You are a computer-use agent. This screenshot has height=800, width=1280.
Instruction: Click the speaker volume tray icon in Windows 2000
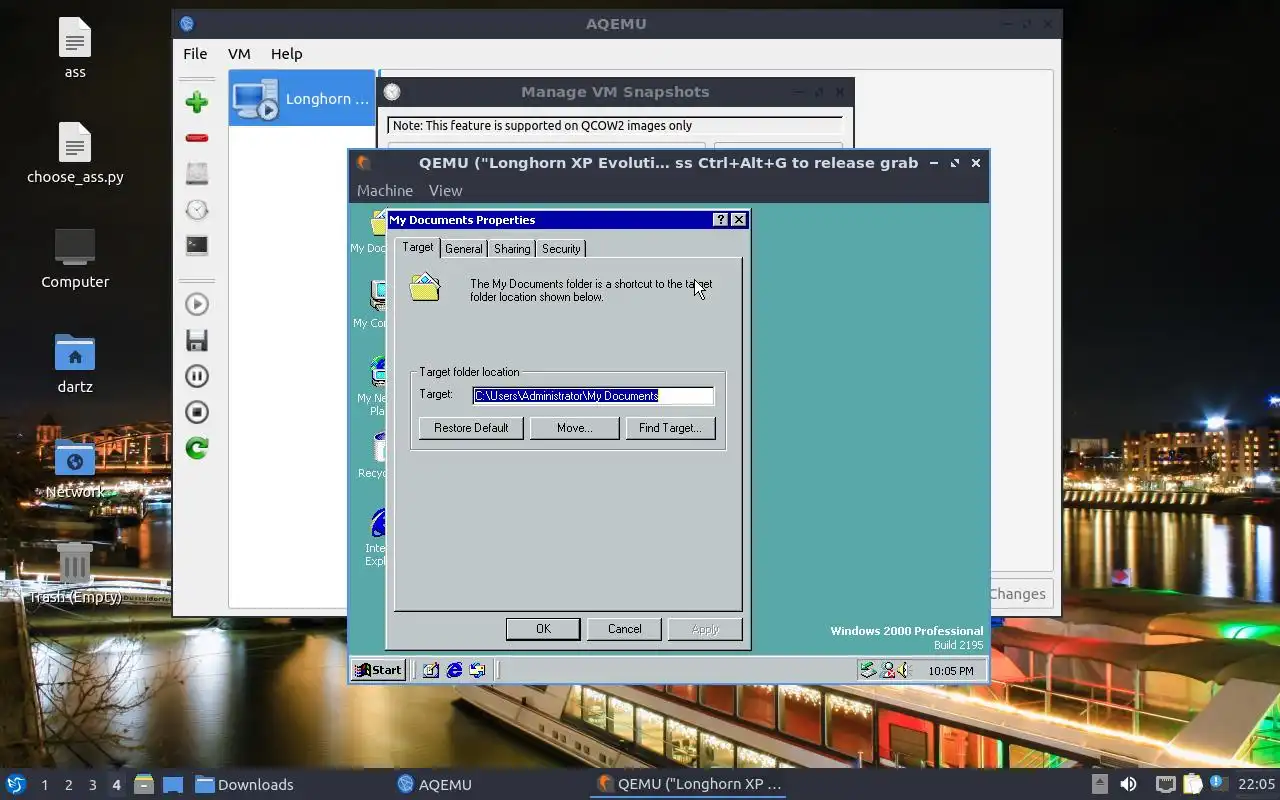903,671
